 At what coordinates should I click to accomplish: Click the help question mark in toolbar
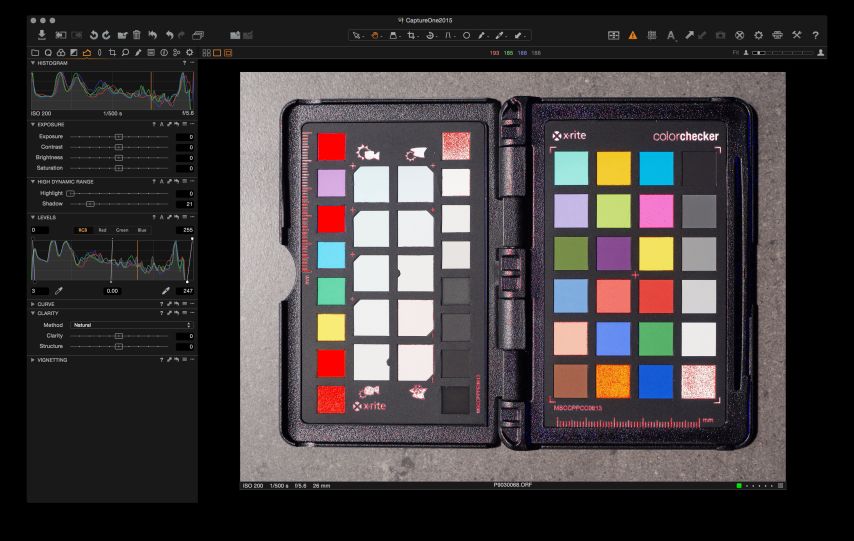pos(815,35)
